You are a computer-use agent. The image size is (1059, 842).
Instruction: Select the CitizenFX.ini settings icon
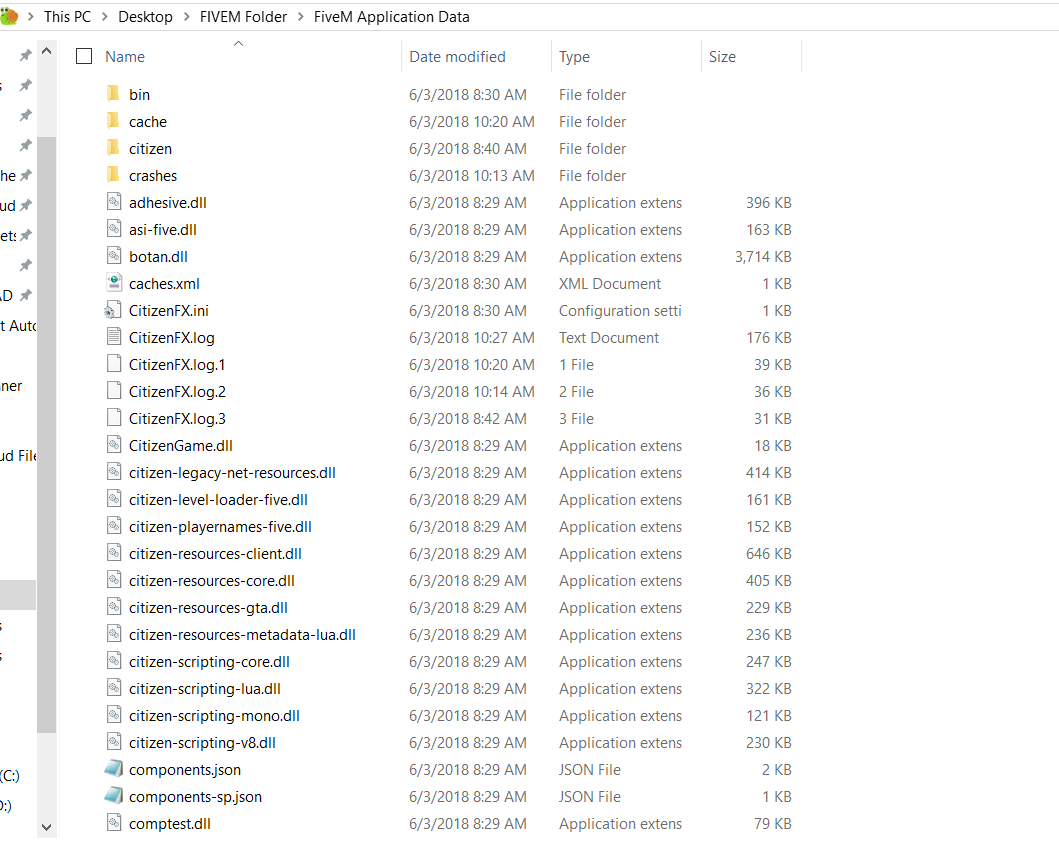[113, 310]
